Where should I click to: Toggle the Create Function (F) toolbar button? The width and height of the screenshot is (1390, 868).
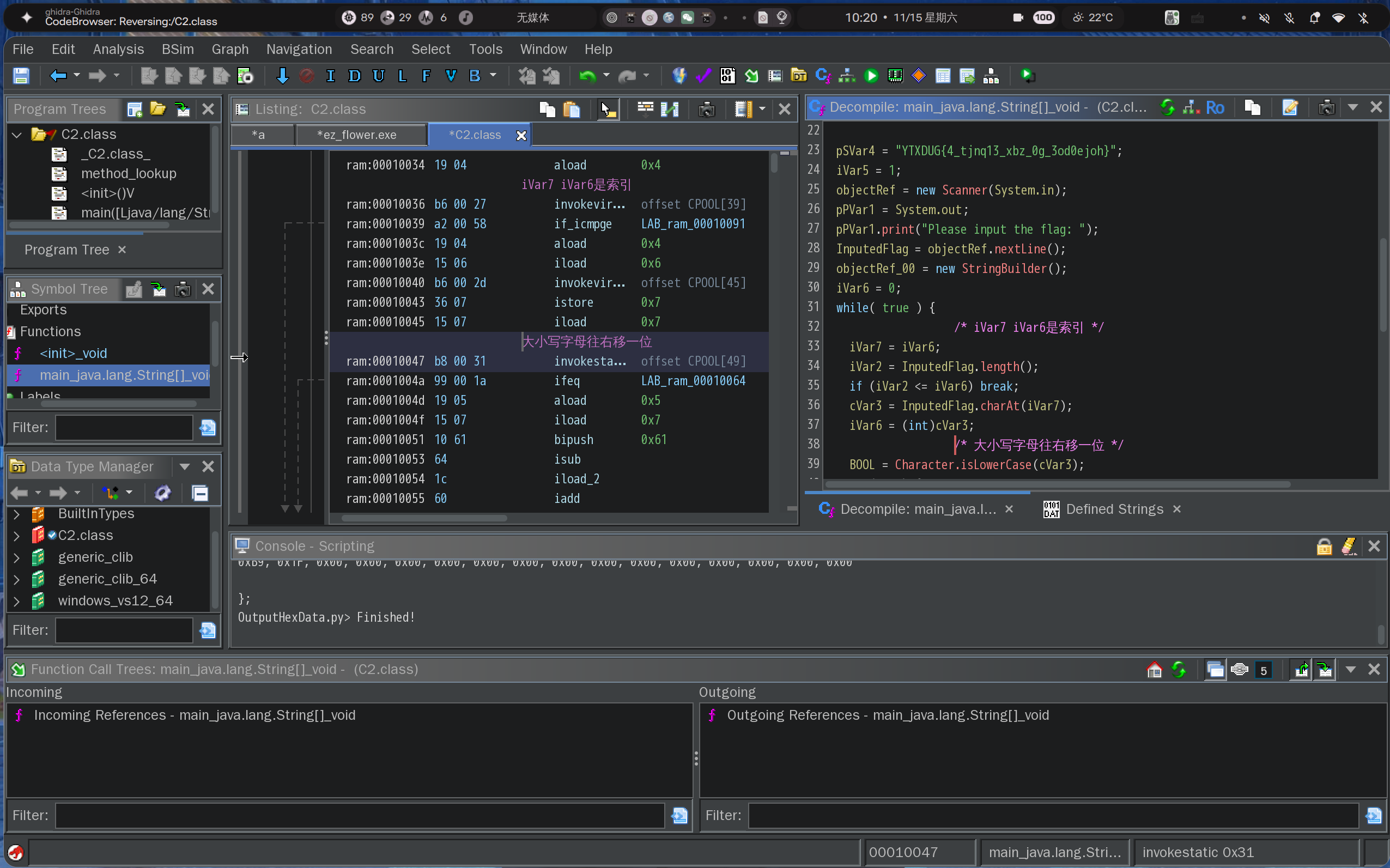point(426,76)
